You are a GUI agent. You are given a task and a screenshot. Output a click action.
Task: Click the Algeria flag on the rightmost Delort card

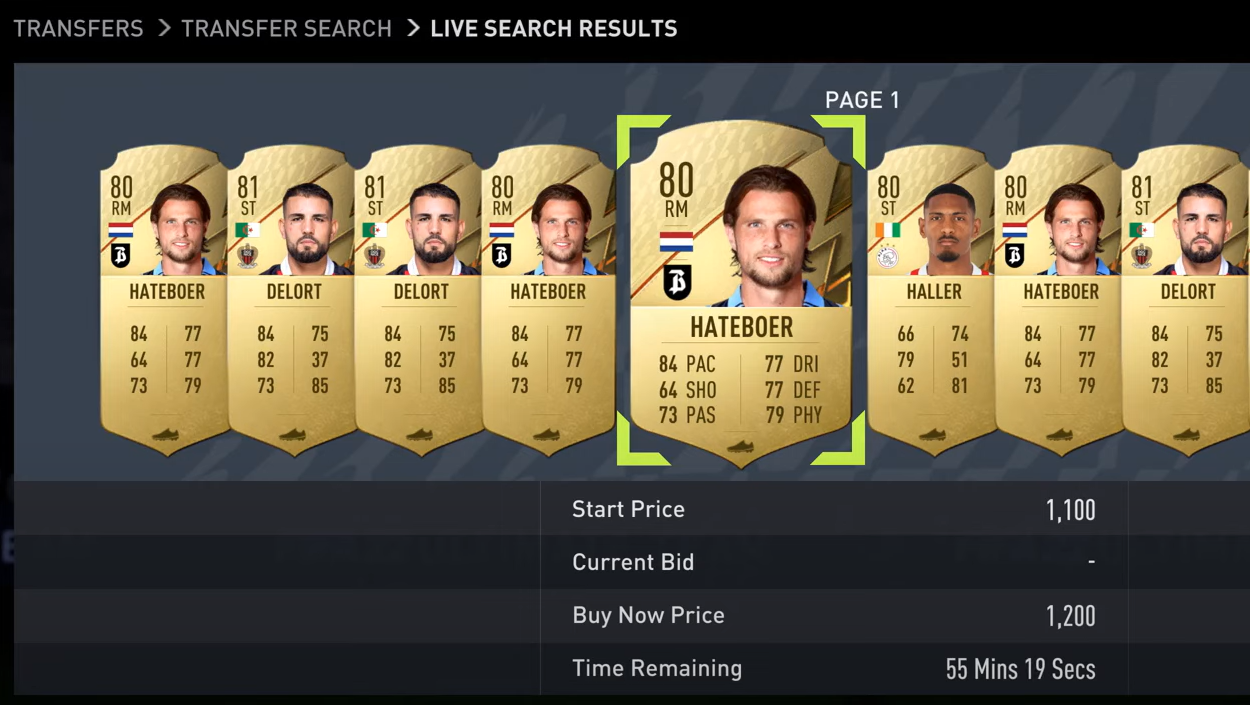tap(1141, 230)
